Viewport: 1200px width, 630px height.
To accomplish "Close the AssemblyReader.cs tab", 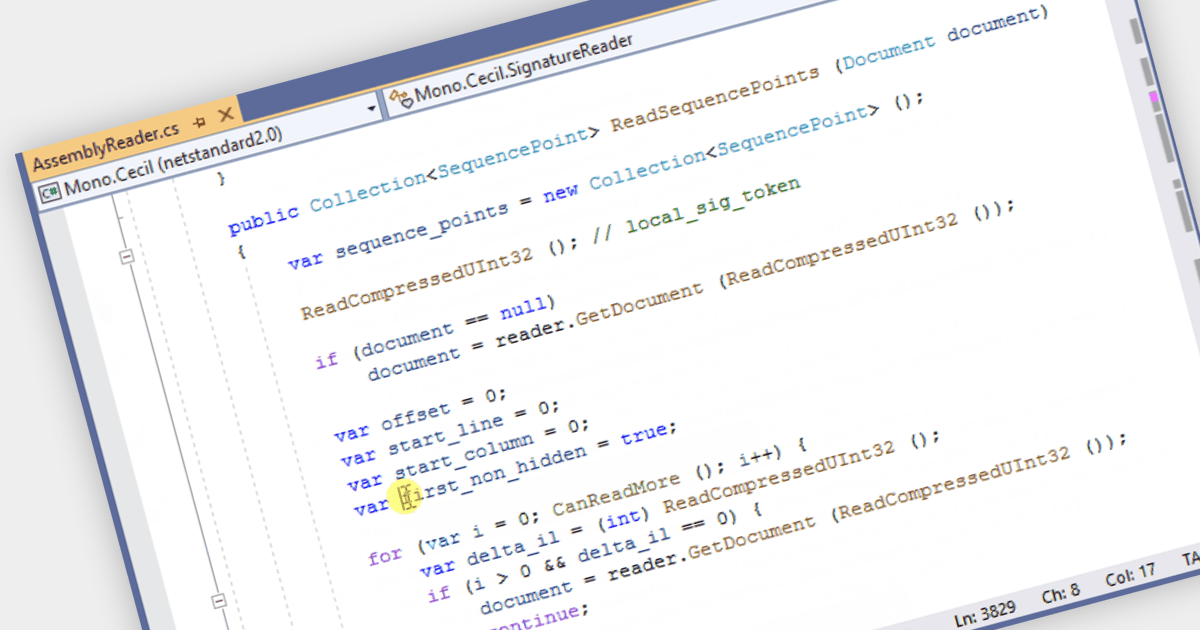I will (224, 114).
